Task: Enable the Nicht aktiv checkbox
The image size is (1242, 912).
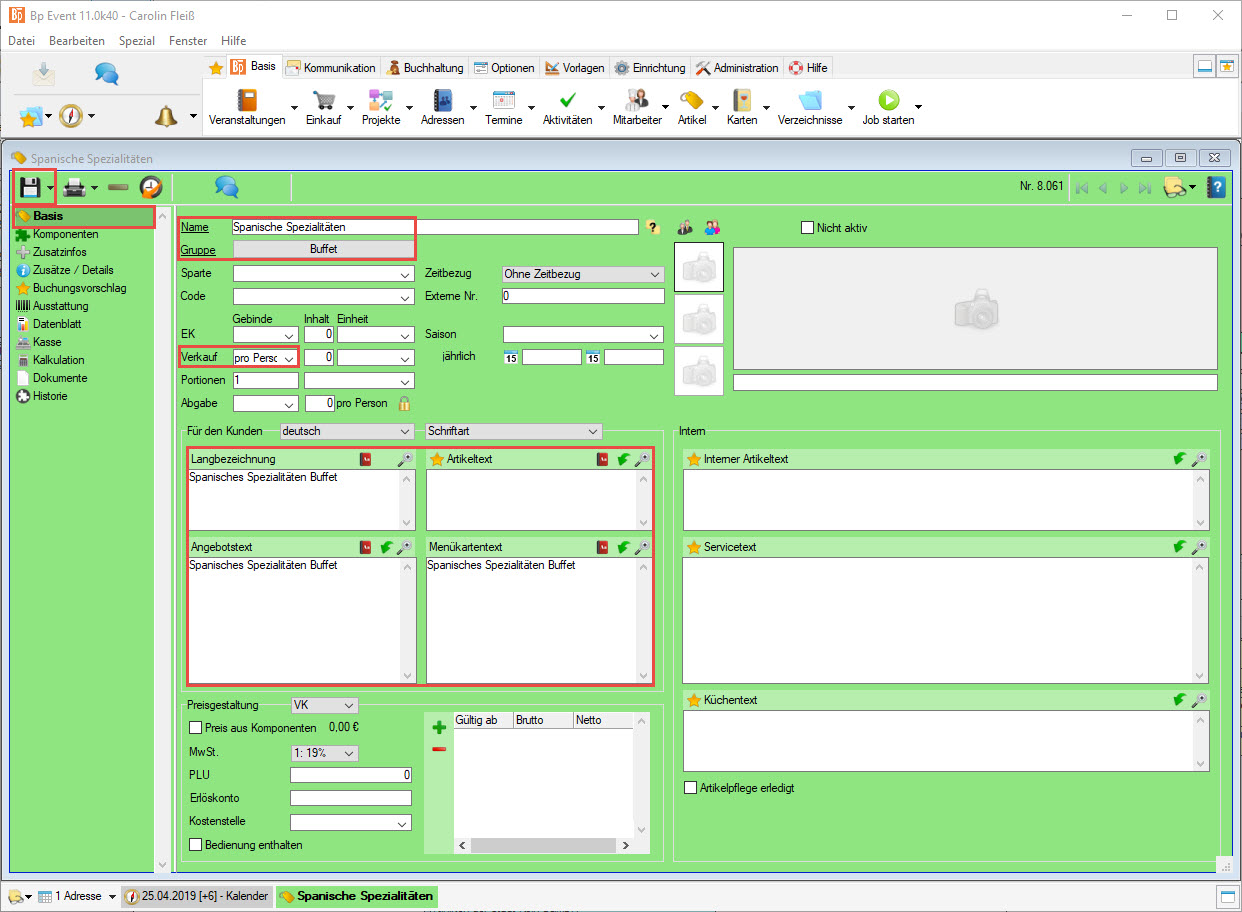Action: (808, 228)
